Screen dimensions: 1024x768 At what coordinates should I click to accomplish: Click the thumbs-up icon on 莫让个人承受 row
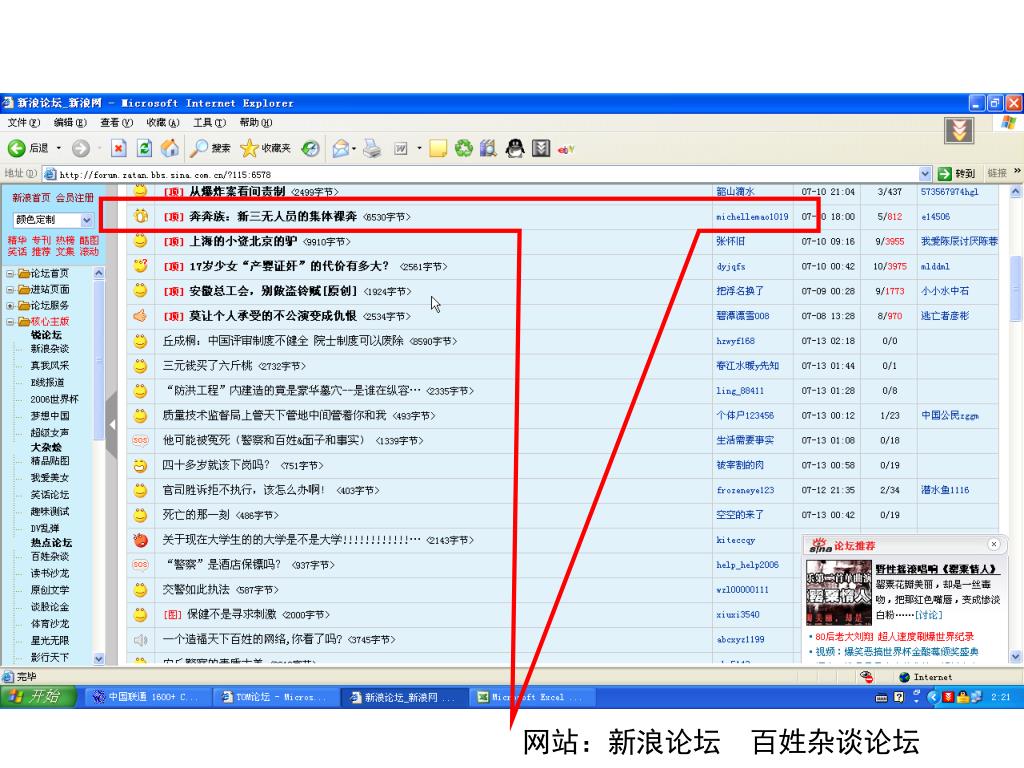140,316
